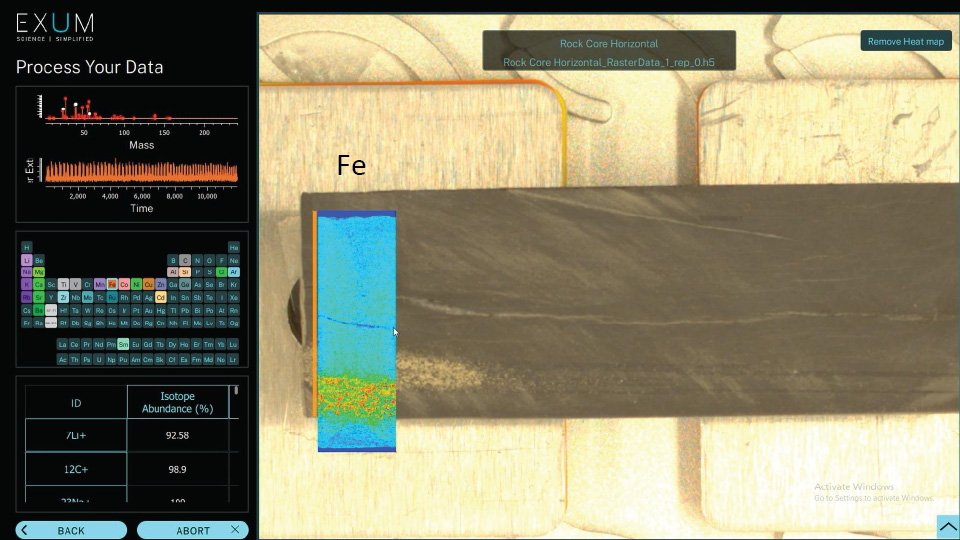Click the Rock Core Horizontal title
This screenshot has width=960, height=540.
(609, 43)
